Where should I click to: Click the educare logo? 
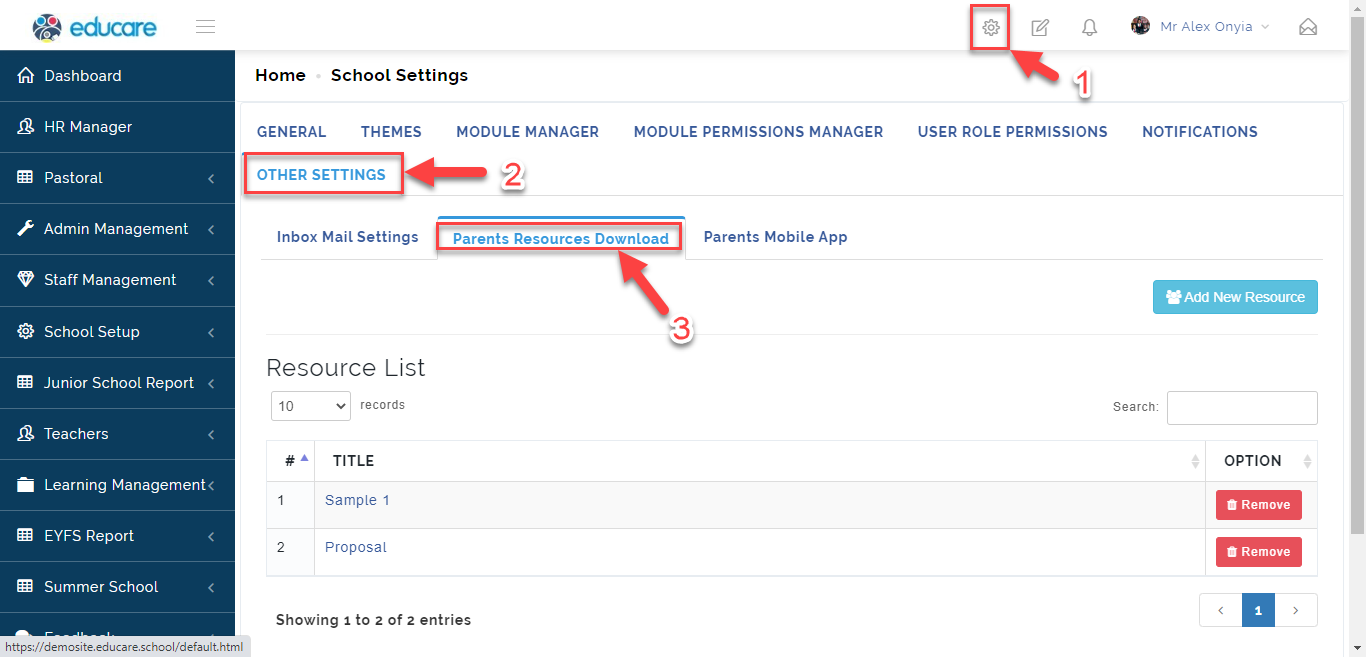(x=94, y=27)
